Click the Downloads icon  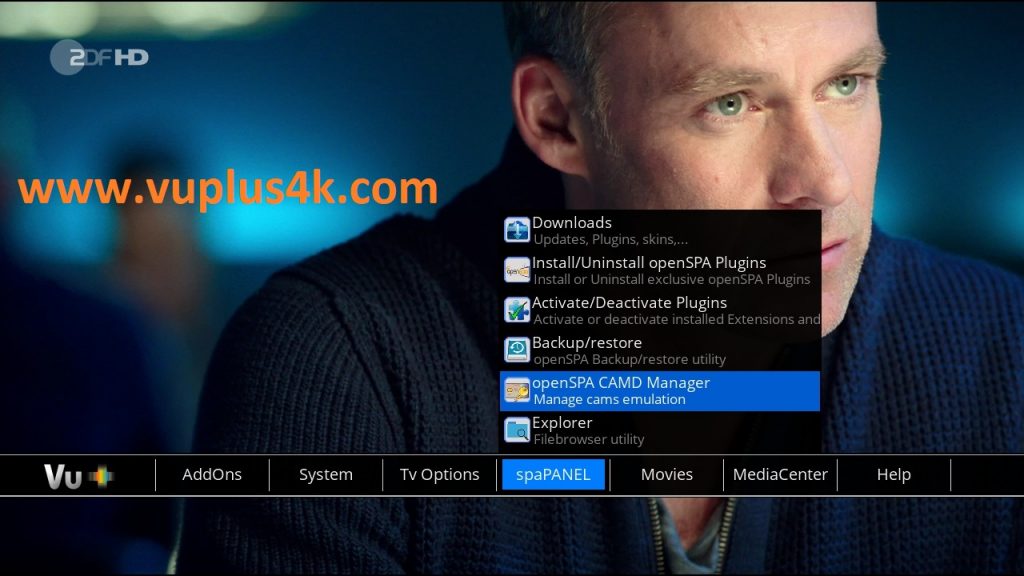pyautogui.click(x=517, y=231)
